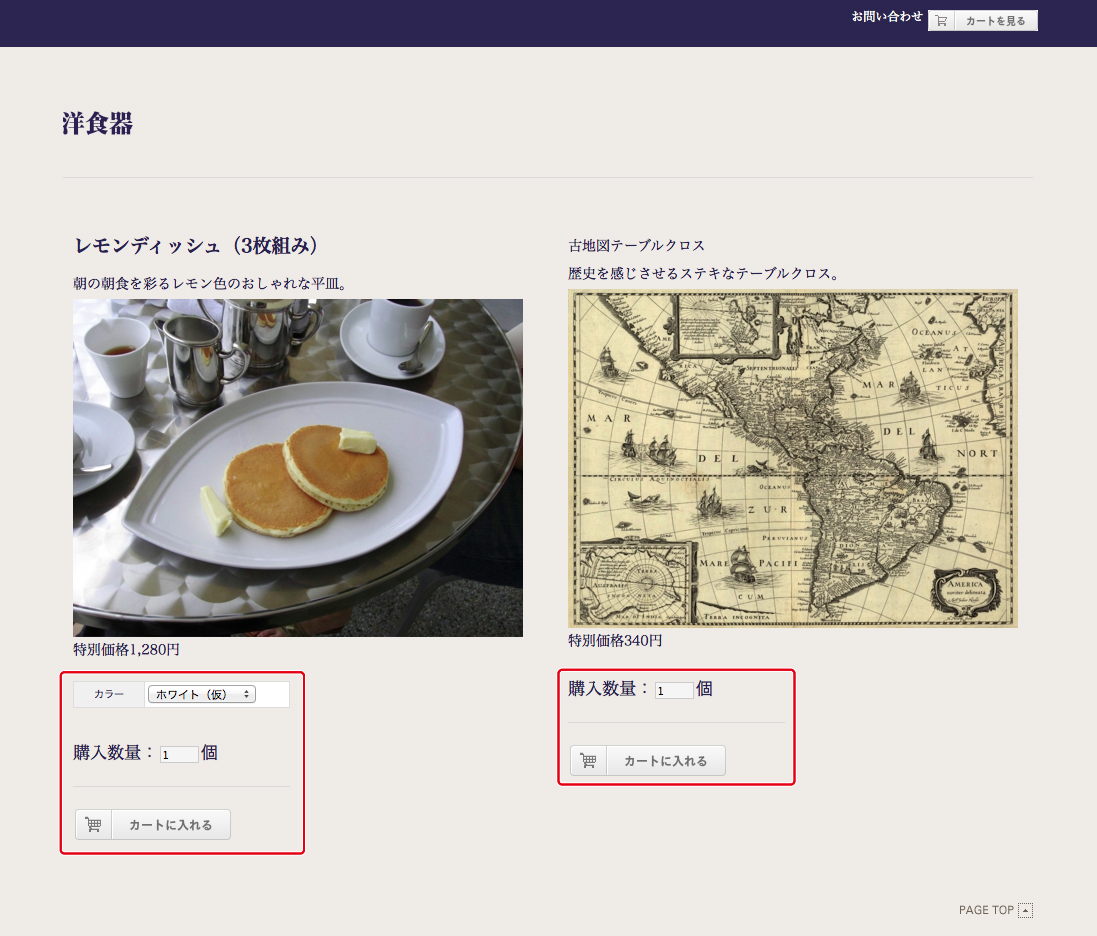Click quantity field for レモンディッシュ

tap(179, 754)
